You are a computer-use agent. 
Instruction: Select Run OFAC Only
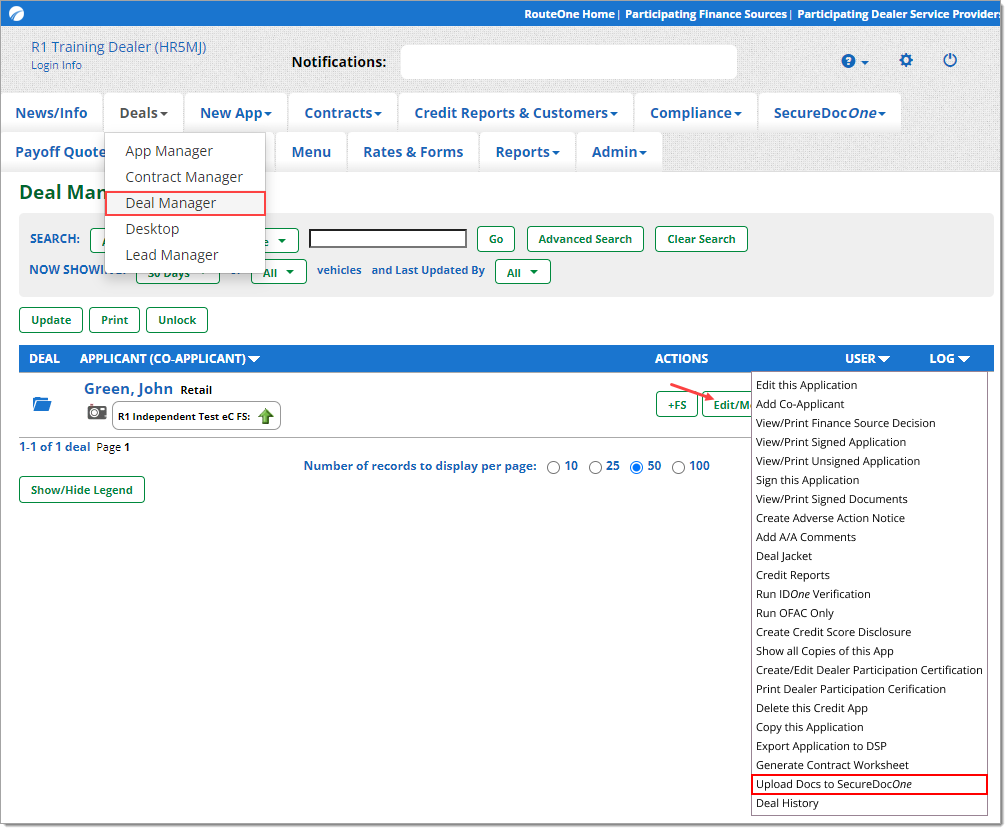click(796, 614)
